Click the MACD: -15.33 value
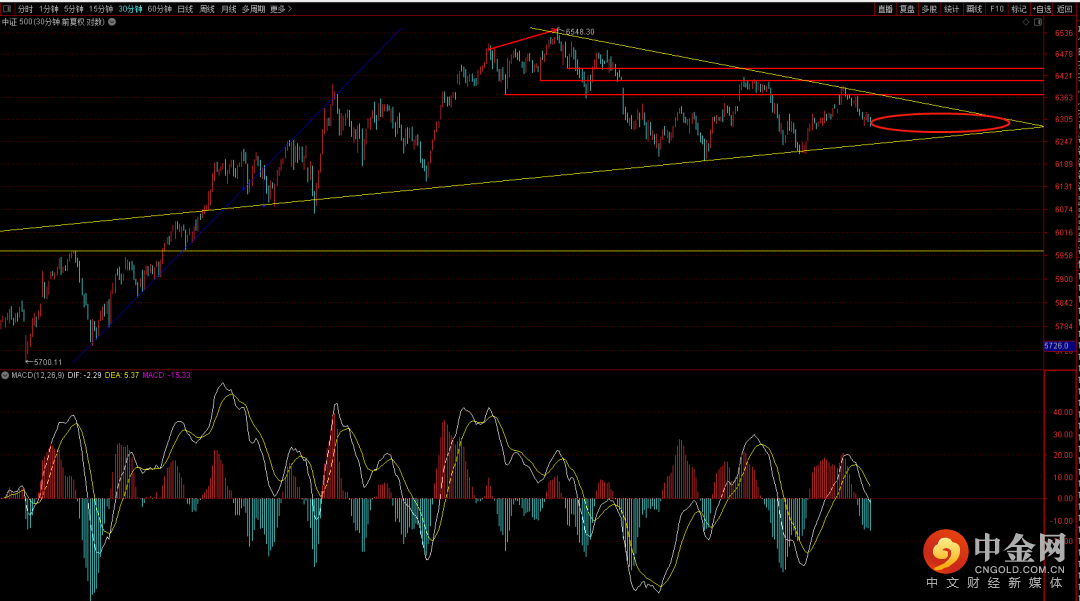This screenshot has height=601, width=1080. click(167, 375)
